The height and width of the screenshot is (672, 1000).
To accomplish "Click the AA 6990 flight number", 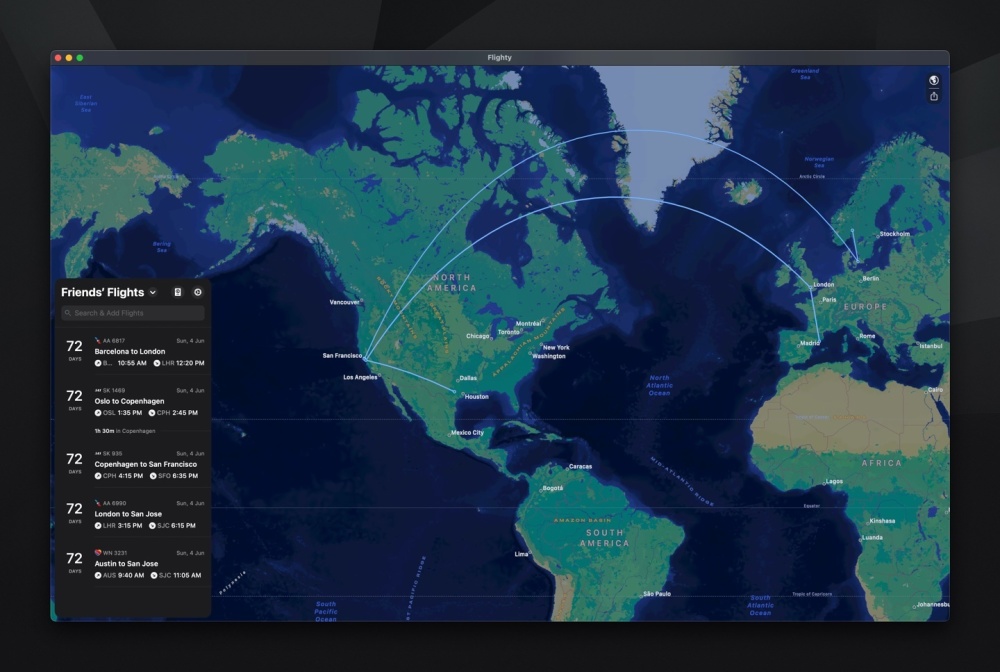I will 114,503.
